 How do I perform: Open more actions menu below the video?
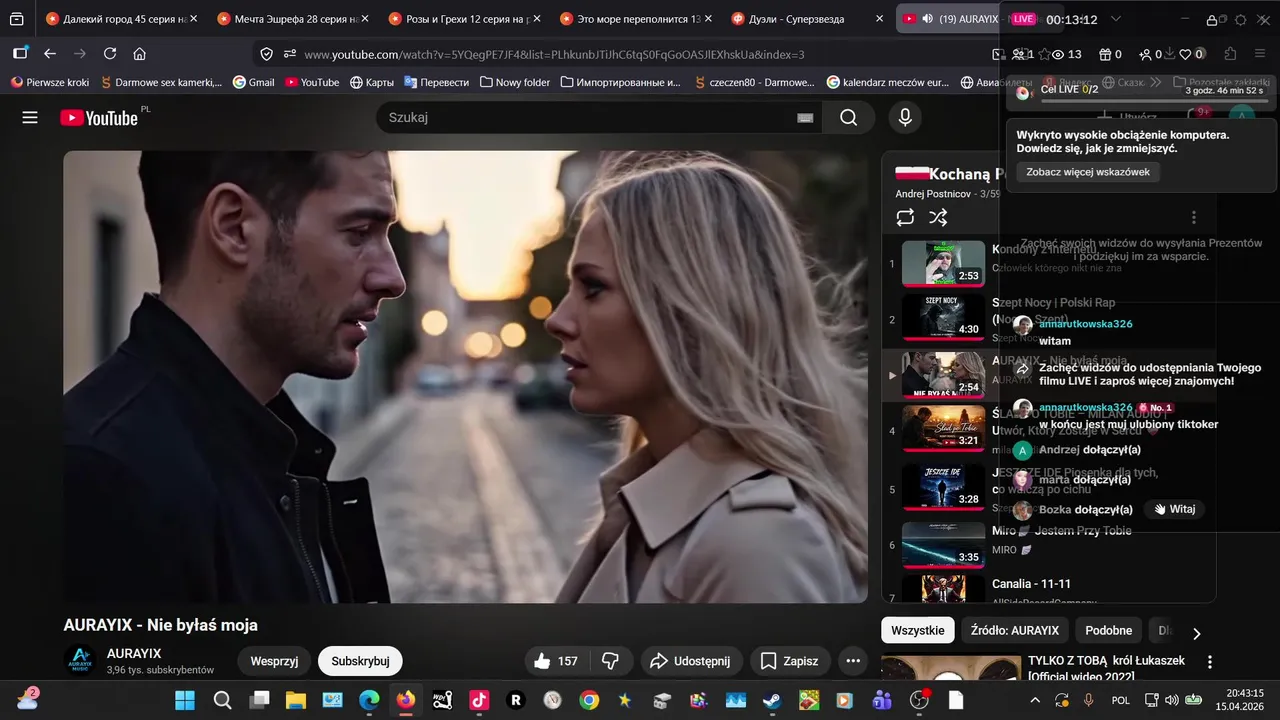coord(852,661)
